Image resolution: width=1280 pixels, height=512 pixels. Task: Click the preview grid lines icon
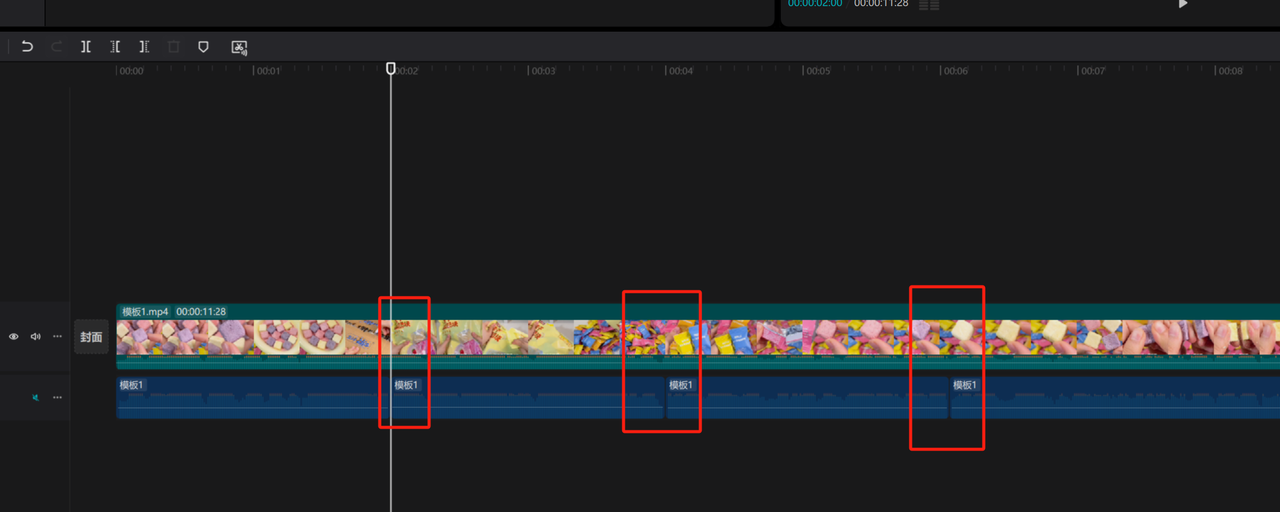tap(929, 5)
